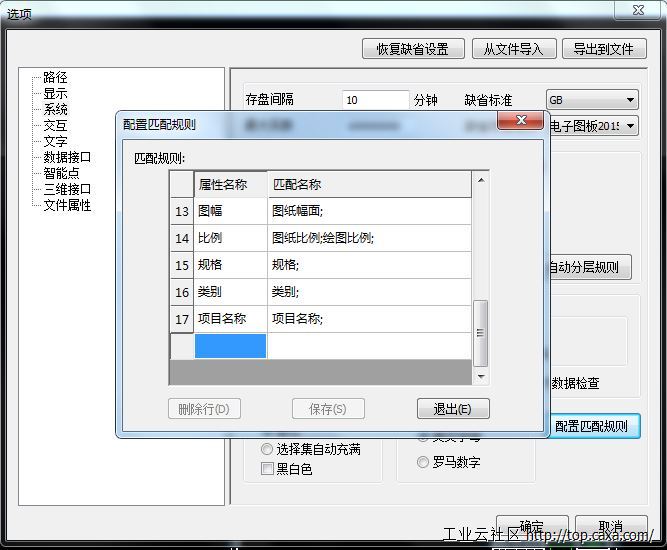Click 属性名称 column header
The width and height of the screenshot is (667, 550).
point(231,184)
